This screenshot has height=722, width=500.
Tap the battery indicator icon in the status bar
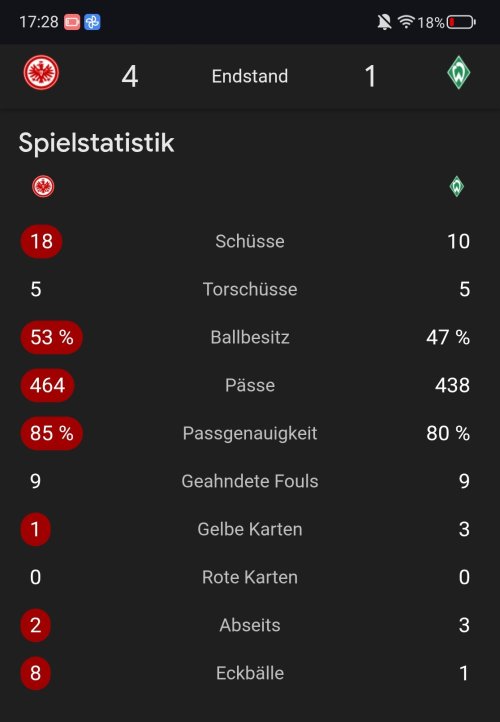[x=461, y=22]
